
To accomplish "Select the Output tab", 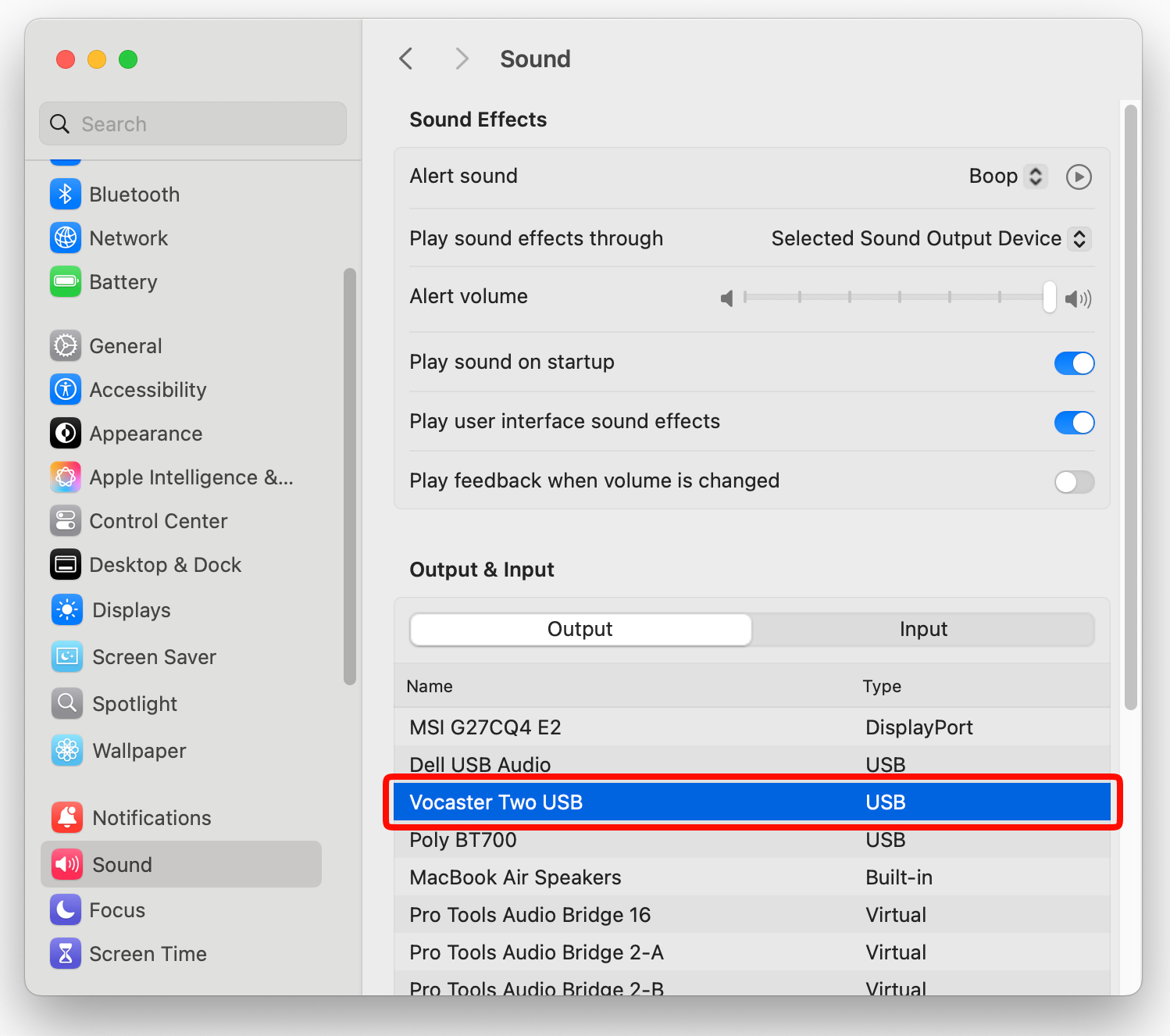I will tap(580, 630).
